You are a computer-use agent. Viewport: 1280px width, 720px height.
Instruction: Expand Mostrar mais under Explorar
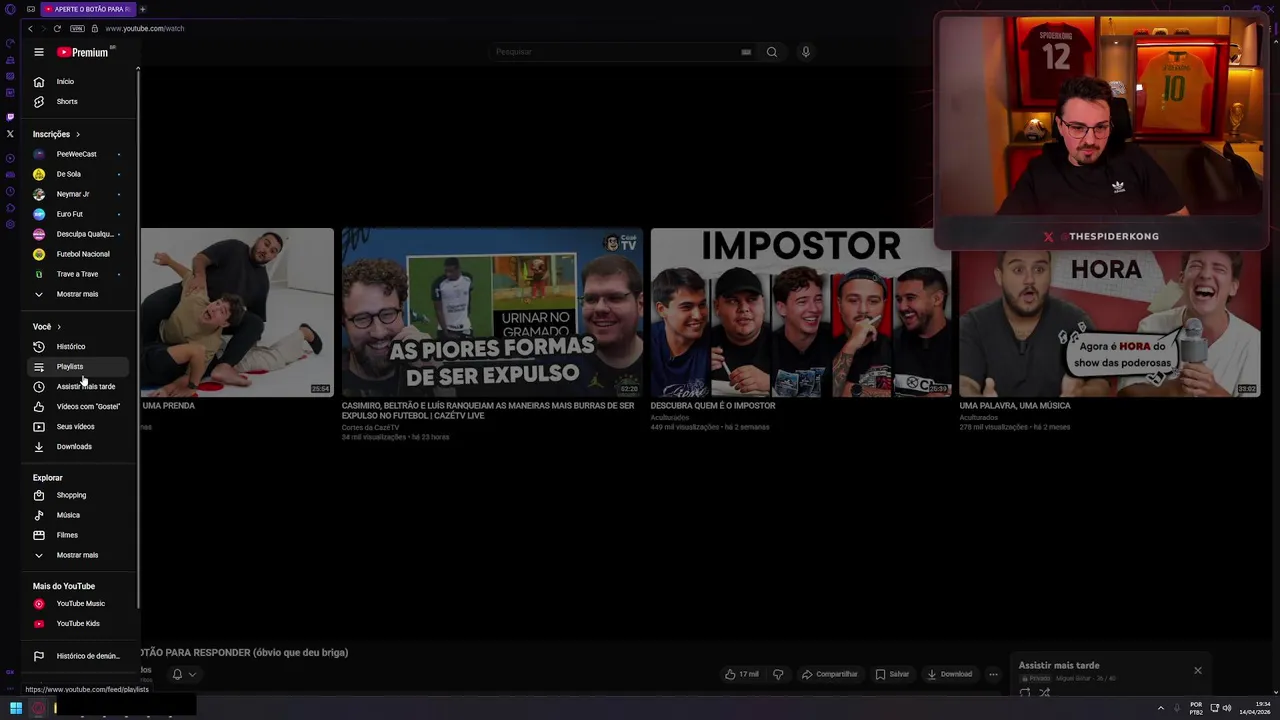coord(80,555)
